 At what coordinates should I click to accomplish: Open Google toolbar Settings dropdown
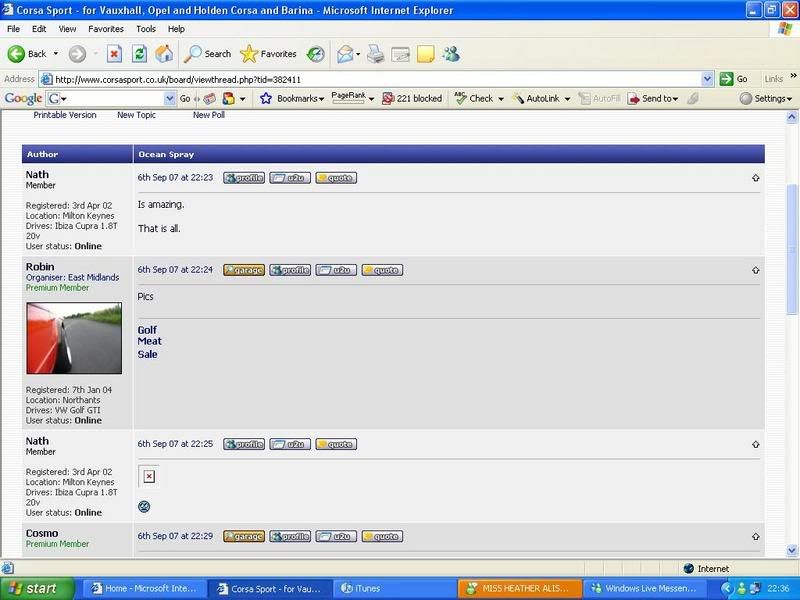tap(766, 98)
